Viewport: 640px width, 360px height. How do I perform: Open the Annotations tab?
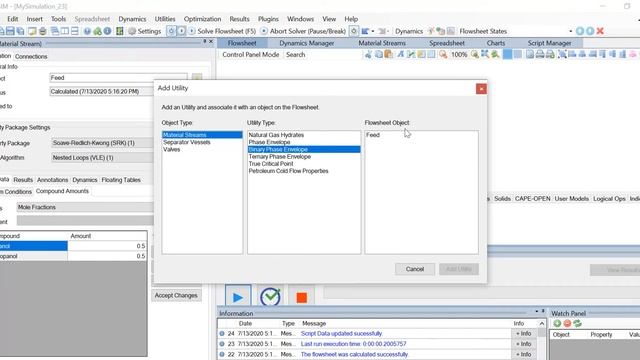coord(52,180)
